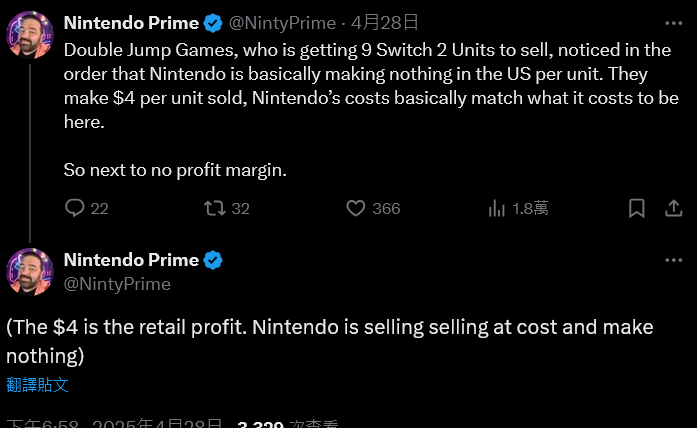
Task: Open Nintendo Prime avatar in reply tweet
Action: point(30,273)
